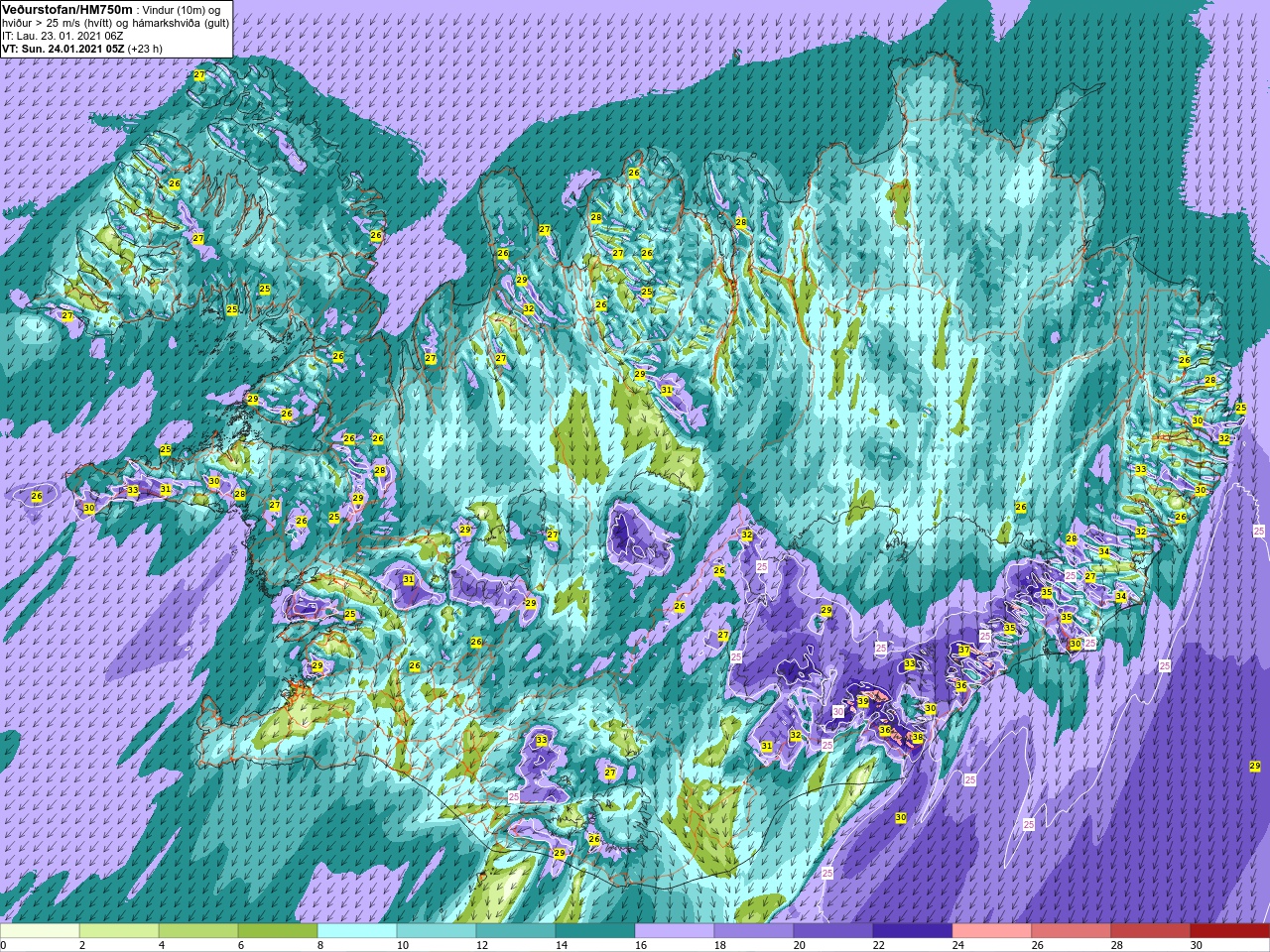Click the yellow gust label 37
This screenshot has height=952, width=1270.
pyautogui.click(x=964, y=651)
